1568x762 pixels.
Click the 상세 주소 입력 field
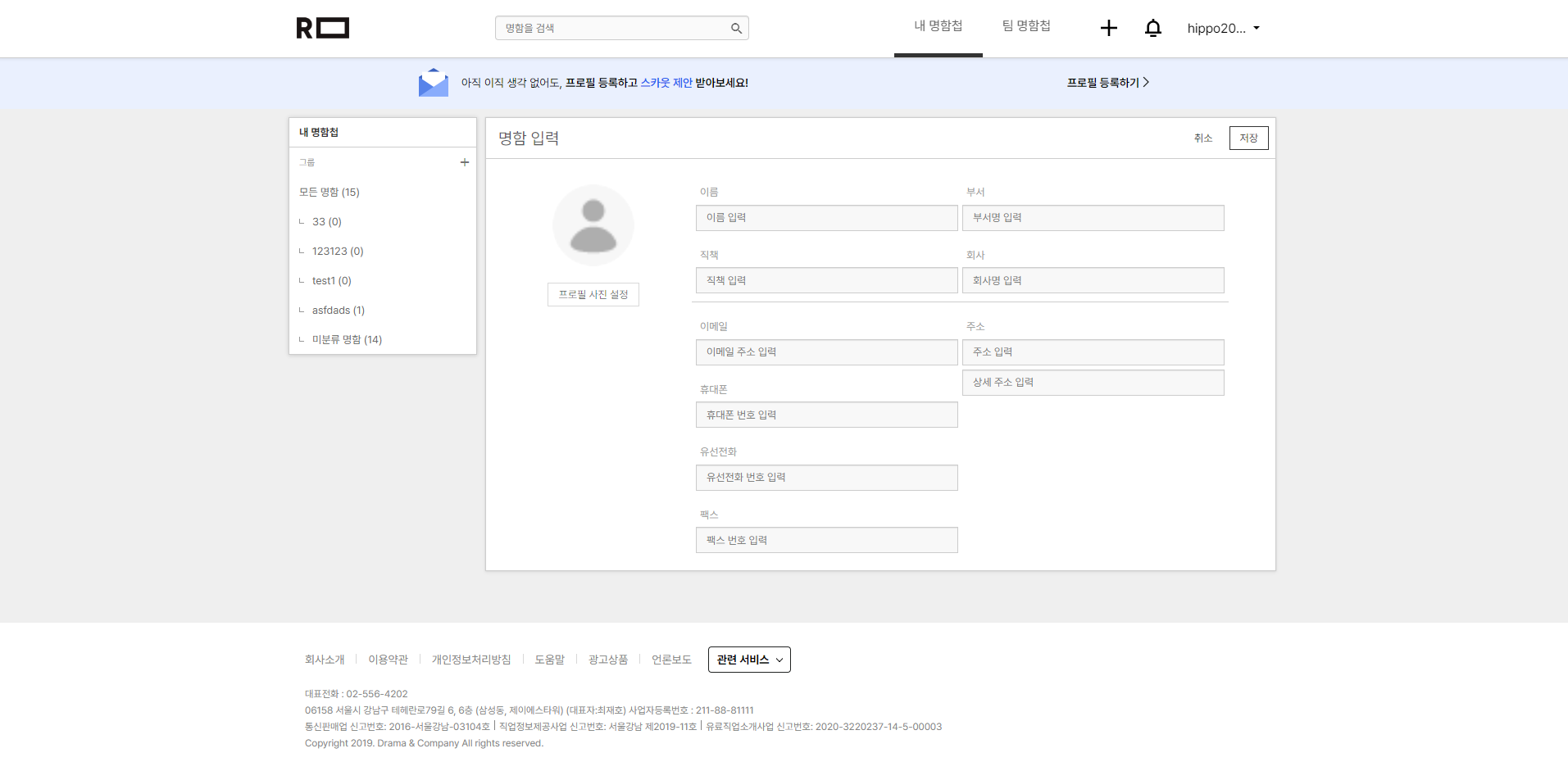(1093, 383)
